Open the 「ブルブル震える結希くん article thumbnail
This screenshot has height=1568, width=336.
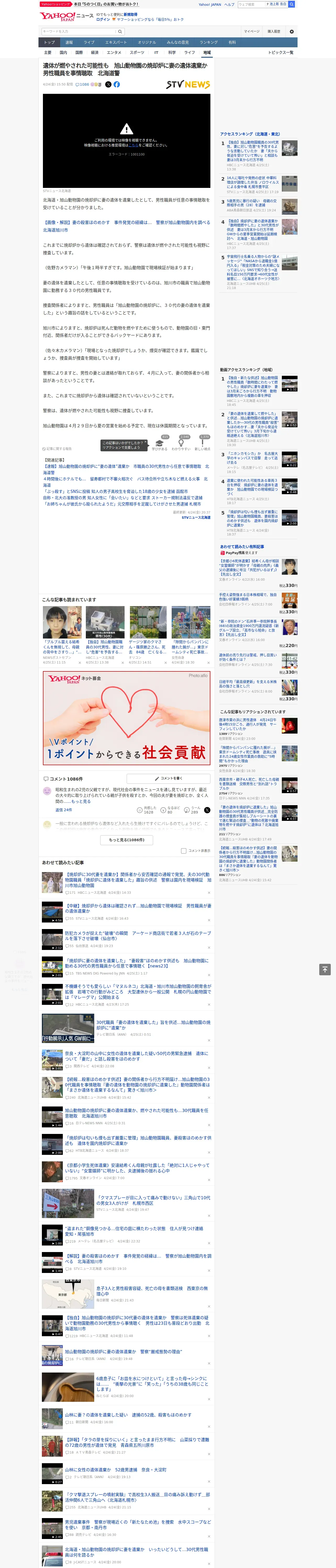62,622
